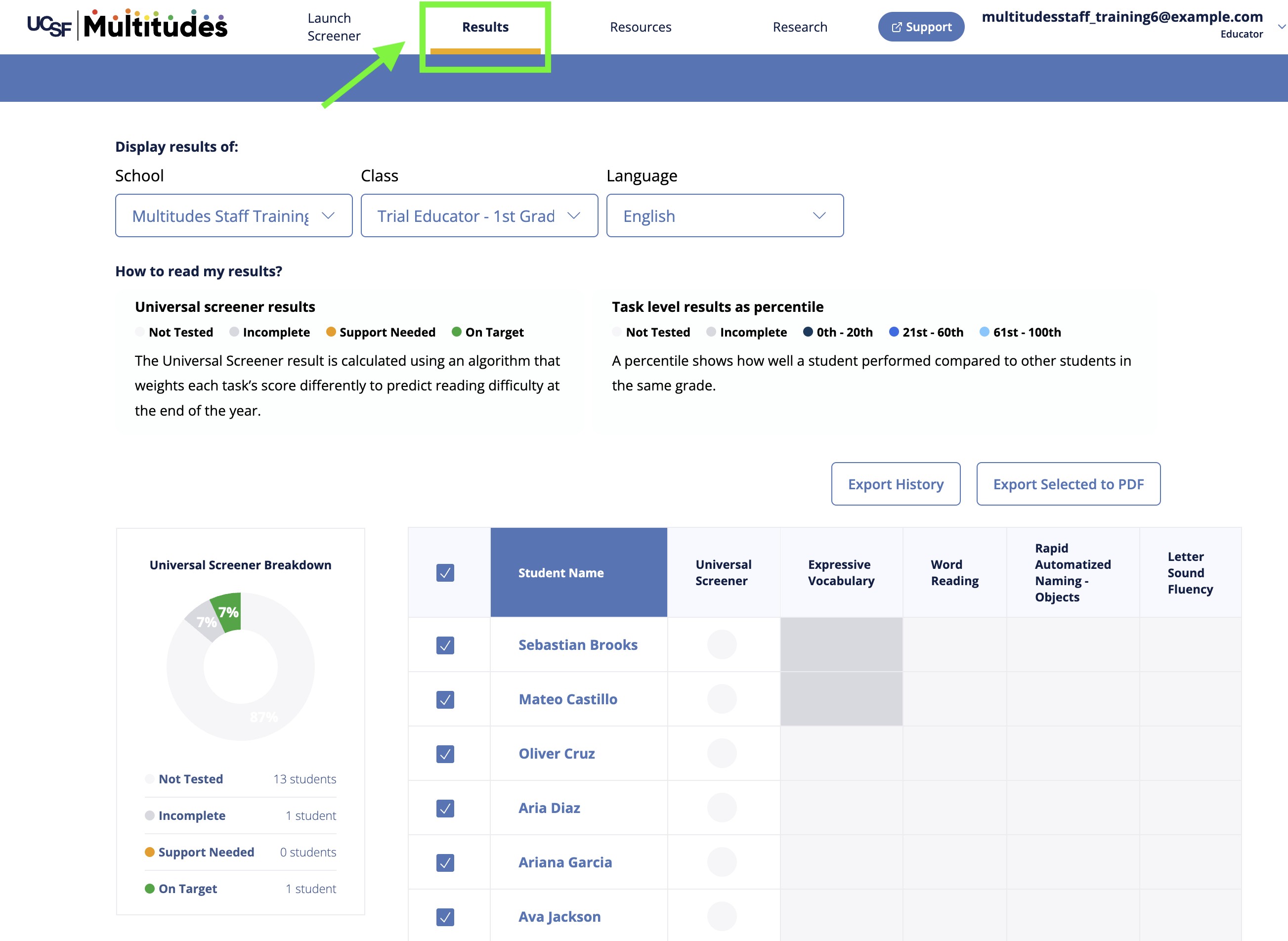Open the School dropdown
The width and height of the screenshot is (1288, 941).
tap(234, 216)
